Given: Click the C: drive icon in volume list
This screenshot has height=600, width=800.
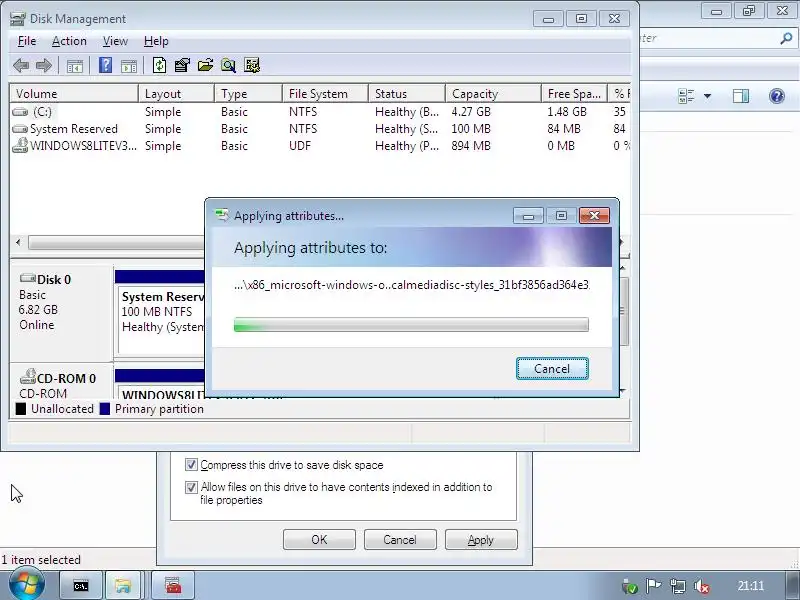Looking at the screenshot, I should point(20,112).
